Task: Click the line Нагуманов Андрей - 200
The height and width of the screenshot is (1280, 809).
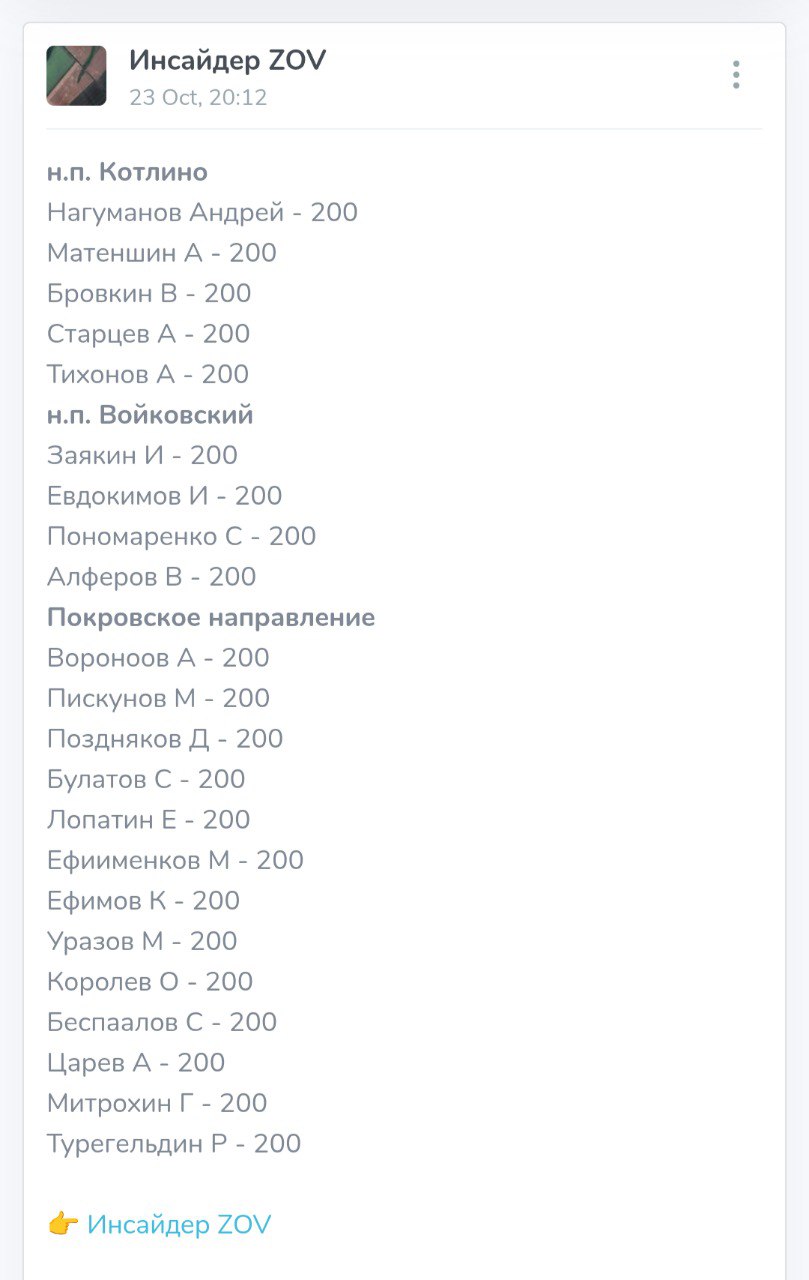Action: (x=202, y=212)
